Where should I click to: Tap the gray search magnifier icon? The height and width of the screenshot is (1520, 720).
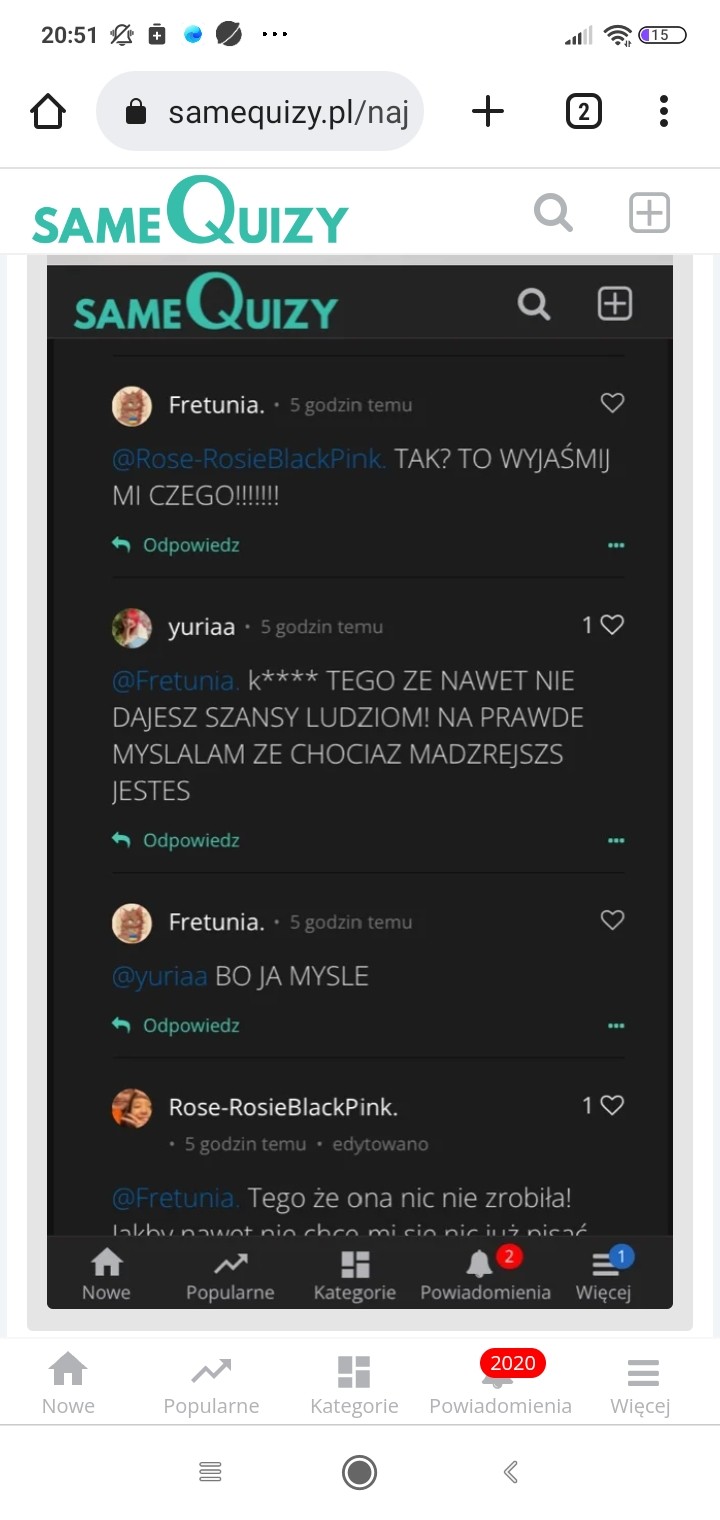(x=553, y=213)
